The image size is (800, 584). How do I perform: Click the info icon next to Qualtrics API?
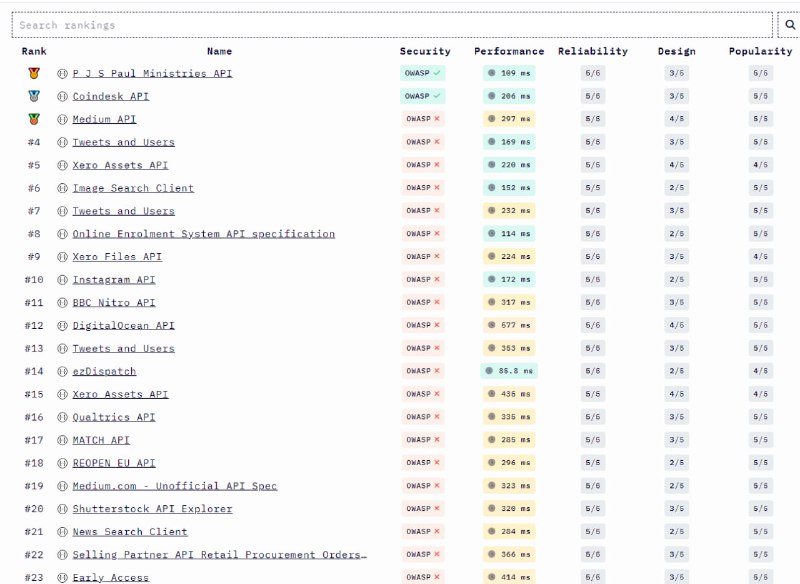[60, 416]
